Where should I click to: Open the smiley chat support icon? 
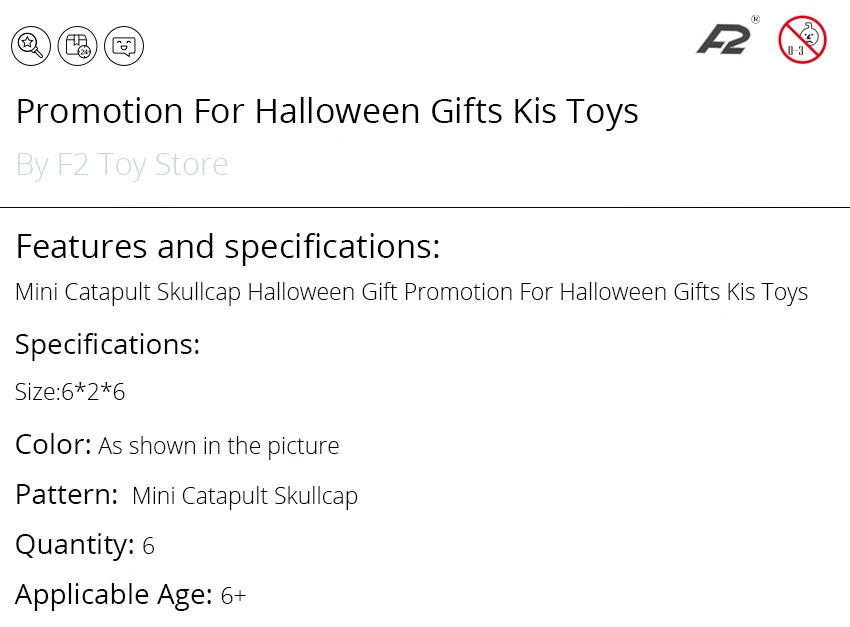point(124,46)
